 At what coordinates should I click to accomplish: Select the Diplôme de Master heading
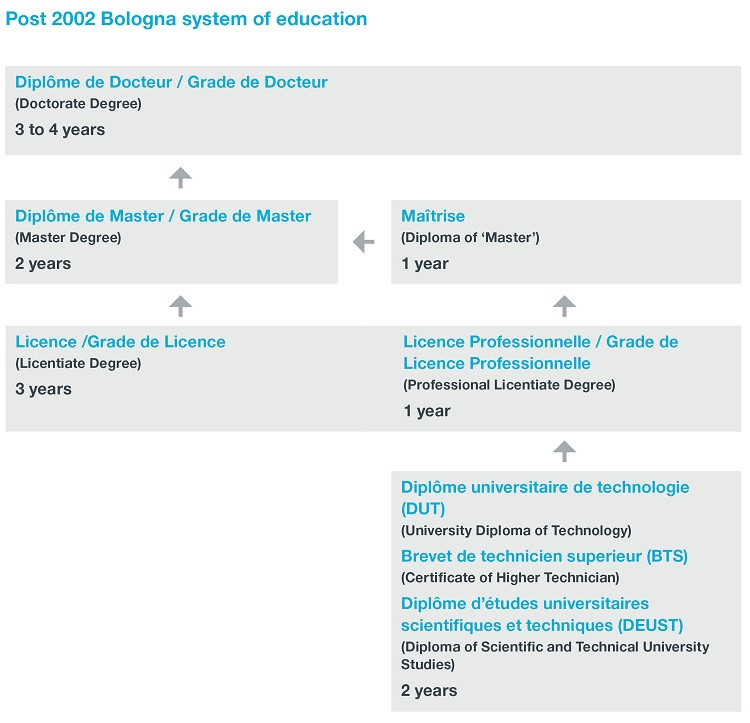[x=163, y=216]
